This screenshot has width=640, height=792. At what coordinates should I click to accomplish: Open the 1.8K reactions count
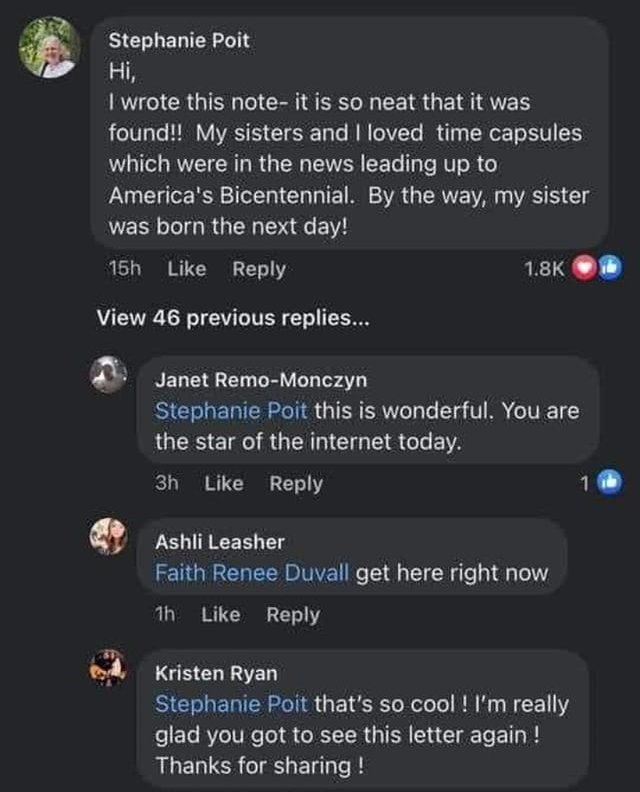click(x=544, y=269)
